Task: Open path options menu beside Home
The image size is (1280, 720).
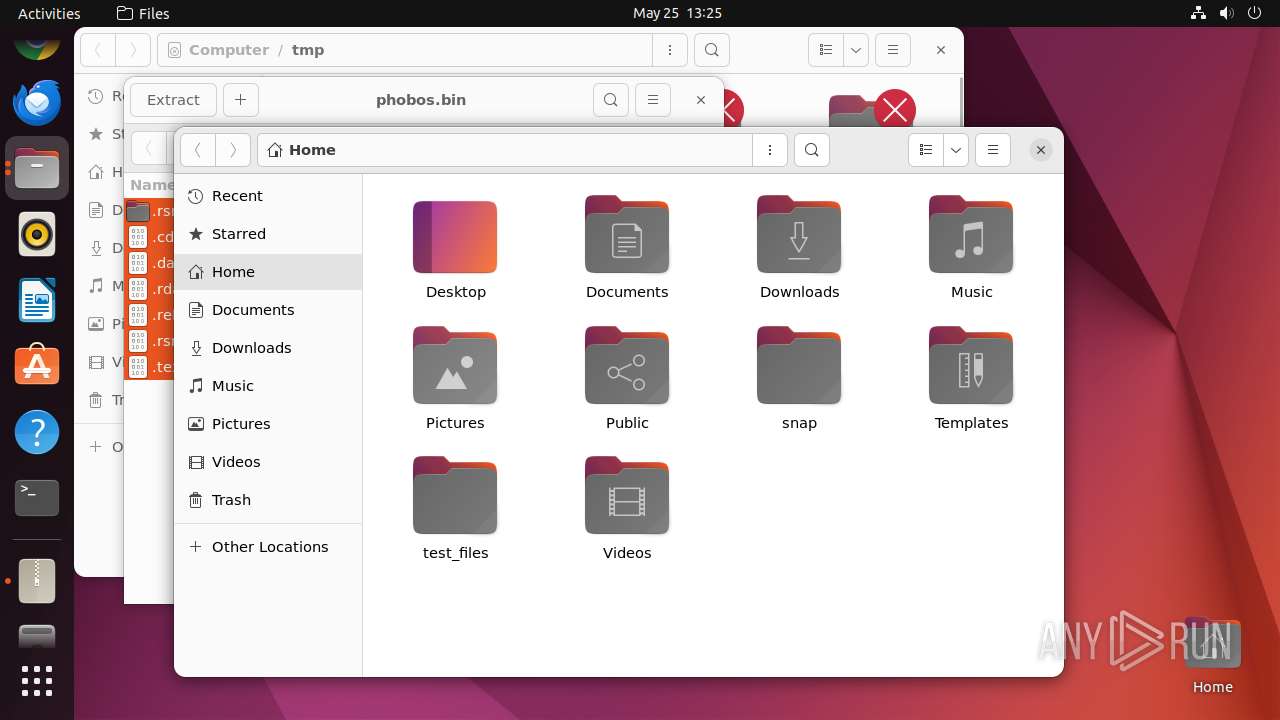Action: click(x=770, y=150)
